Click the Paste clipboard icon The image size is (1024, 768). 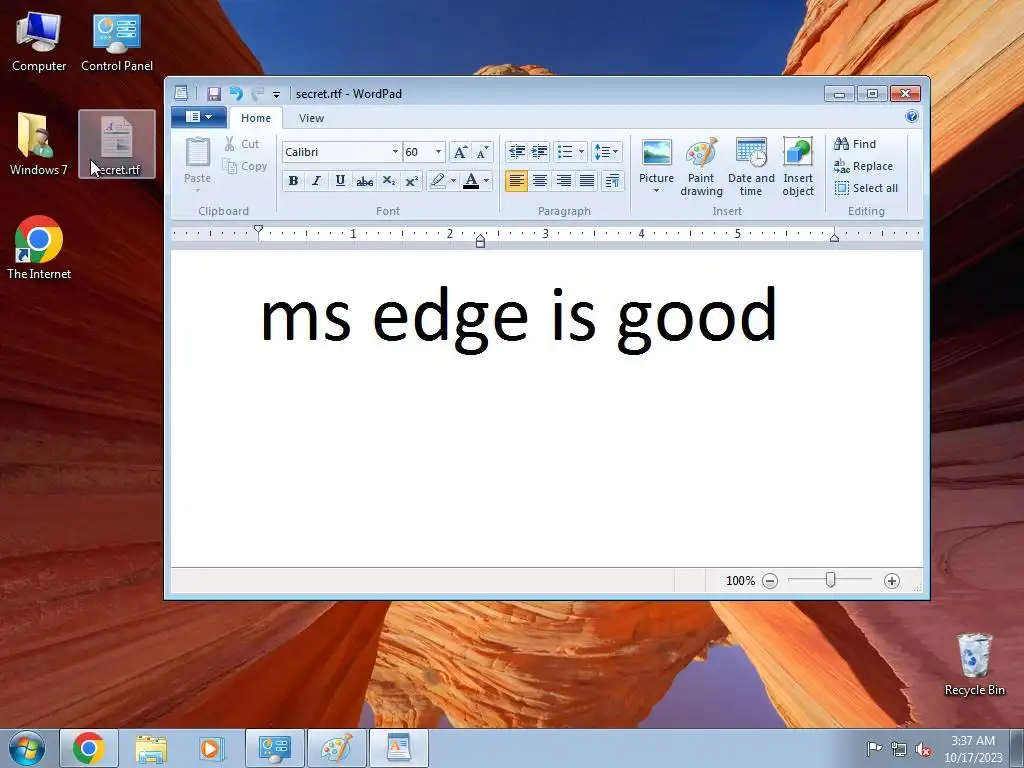click(x=197, y=152)
